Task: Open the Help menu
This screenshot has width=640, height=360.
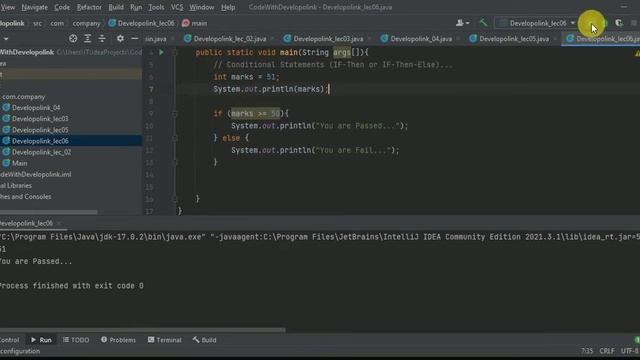Action: point(228,7)
